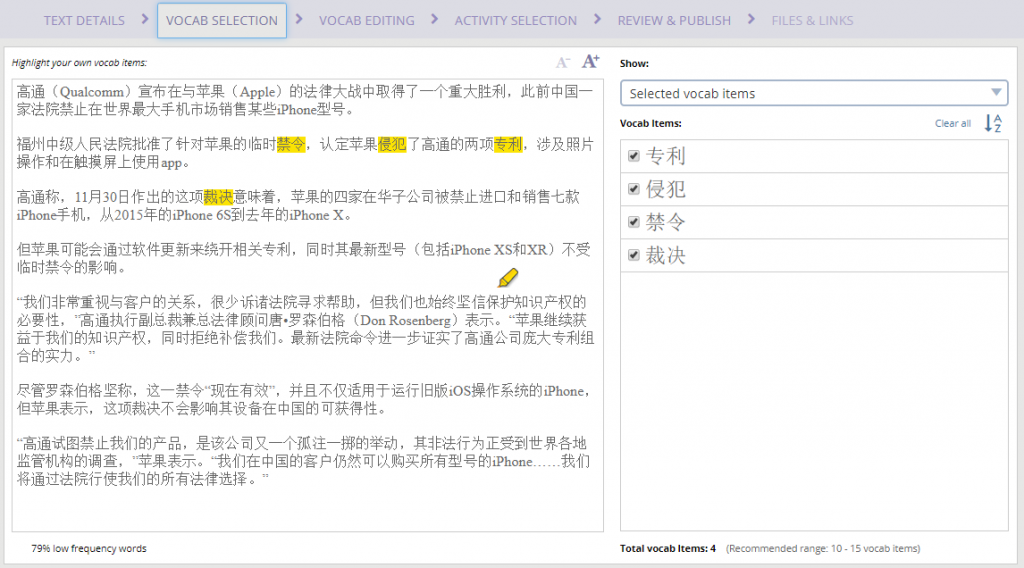
Task: Go to the Files & Links step
Action: click(812, 20)
